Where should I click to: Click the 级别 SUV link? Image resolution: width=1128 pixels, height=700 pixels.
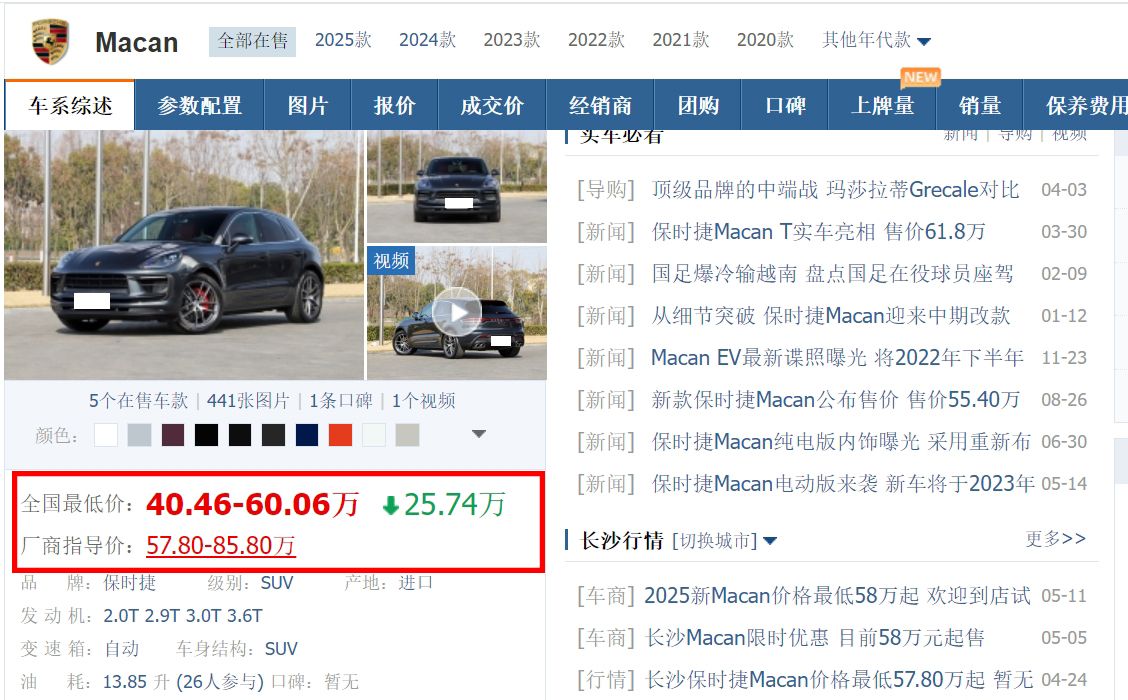click(x=277, y=583)
